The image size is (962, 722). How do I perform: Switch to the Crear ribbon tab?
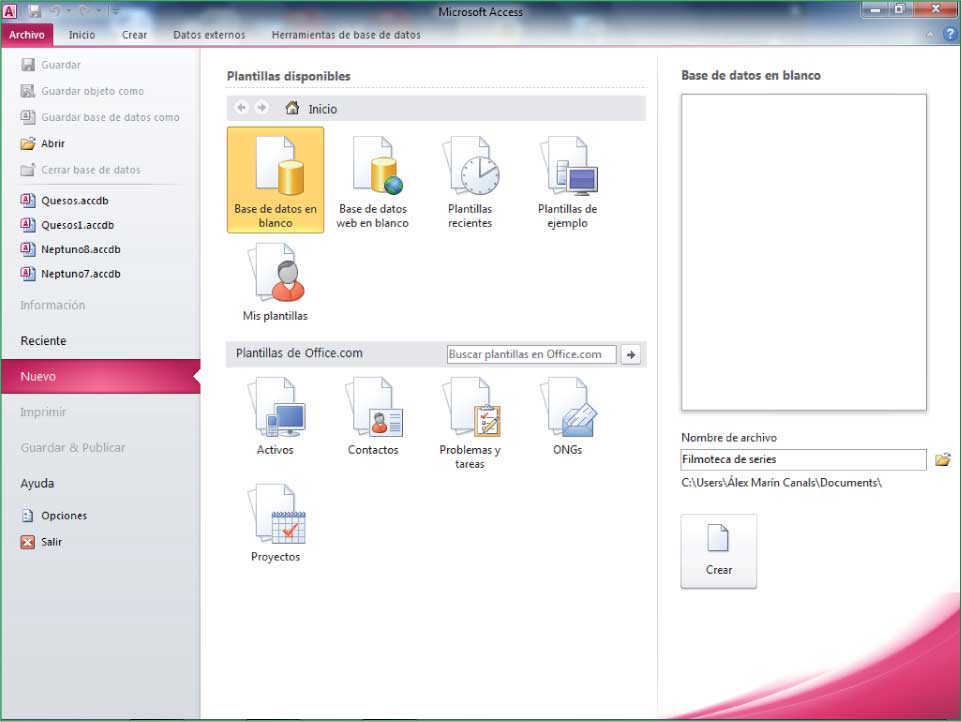point(134,35)
